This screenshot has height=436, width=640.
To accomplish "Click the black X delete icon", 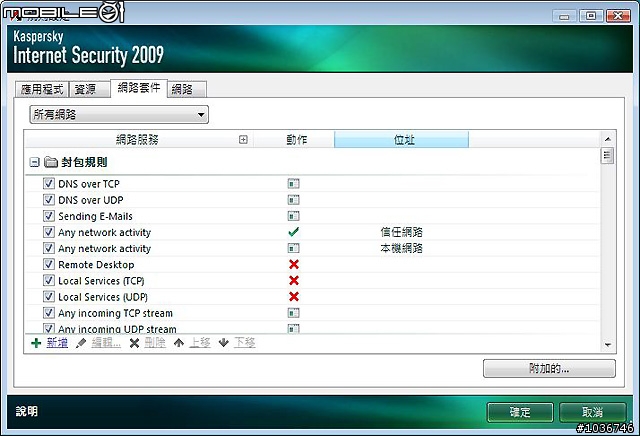I will pos(134,343).
